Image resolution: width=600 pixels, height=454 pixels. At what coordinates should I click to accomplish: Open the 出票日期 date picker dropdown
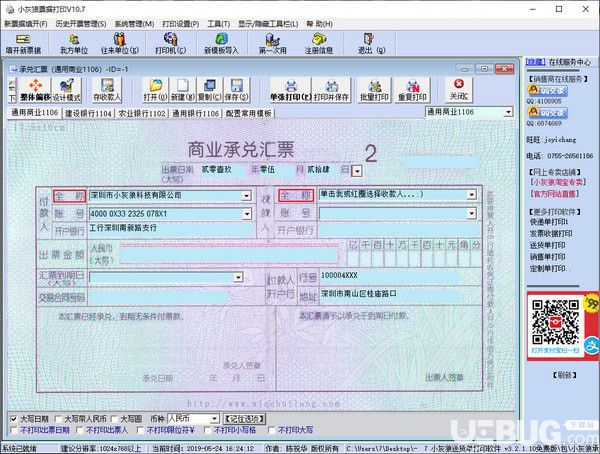click(357, 171)
